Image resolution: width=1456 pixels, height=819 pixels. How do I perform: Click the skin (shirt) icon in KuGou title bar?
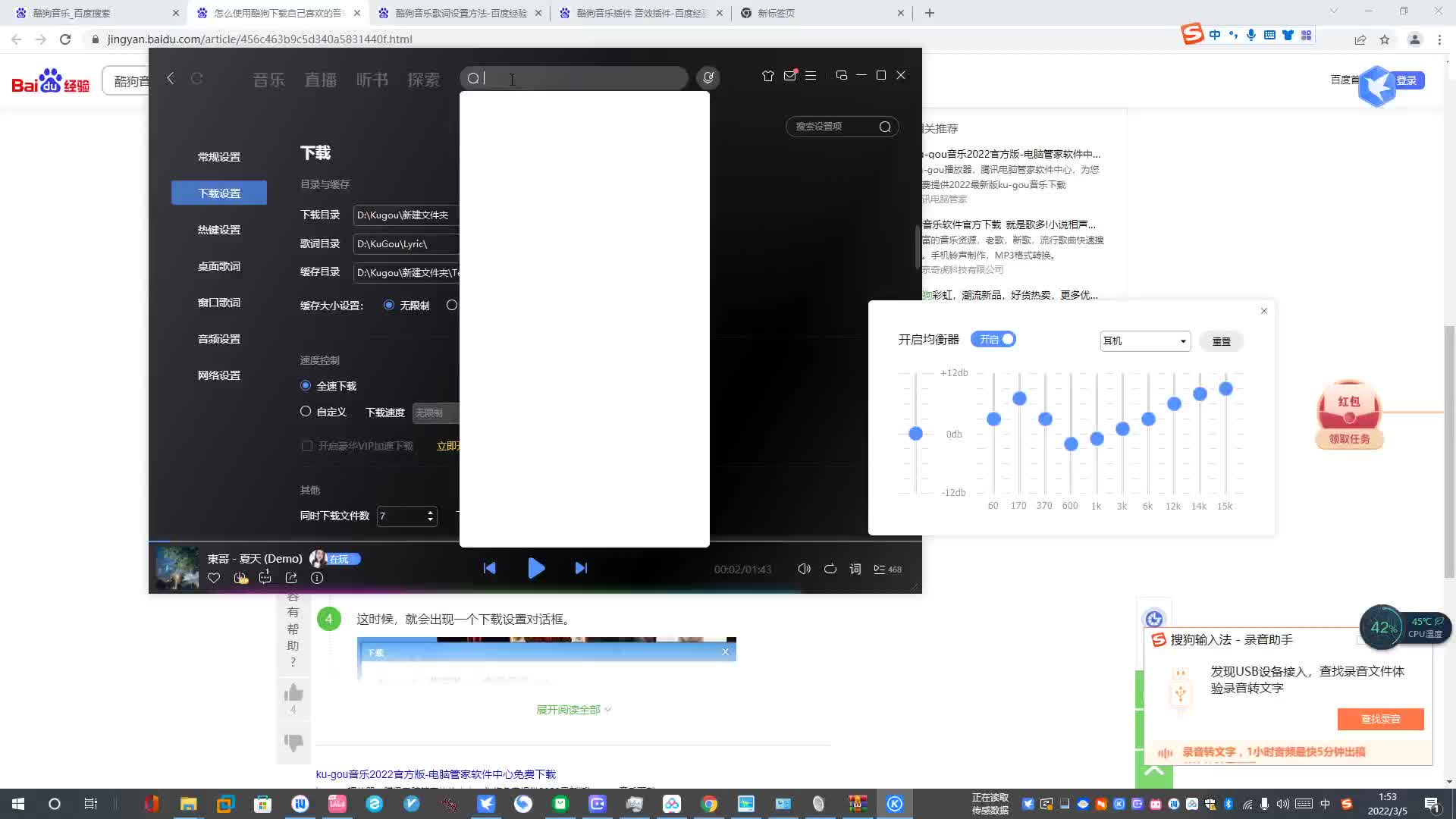(x=768, y=76)
